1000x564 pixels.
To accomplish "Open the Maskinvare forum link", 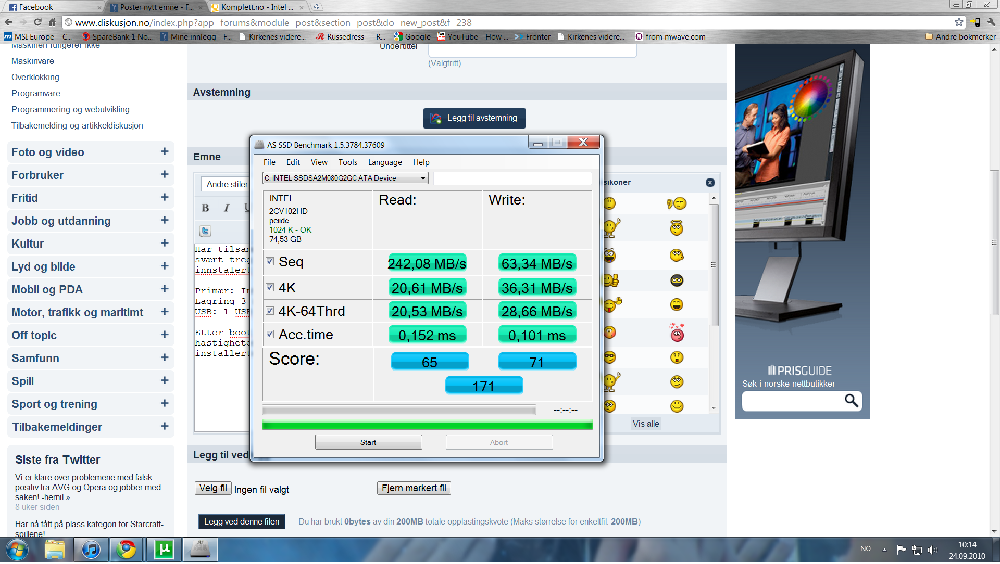I will [33, 61].
